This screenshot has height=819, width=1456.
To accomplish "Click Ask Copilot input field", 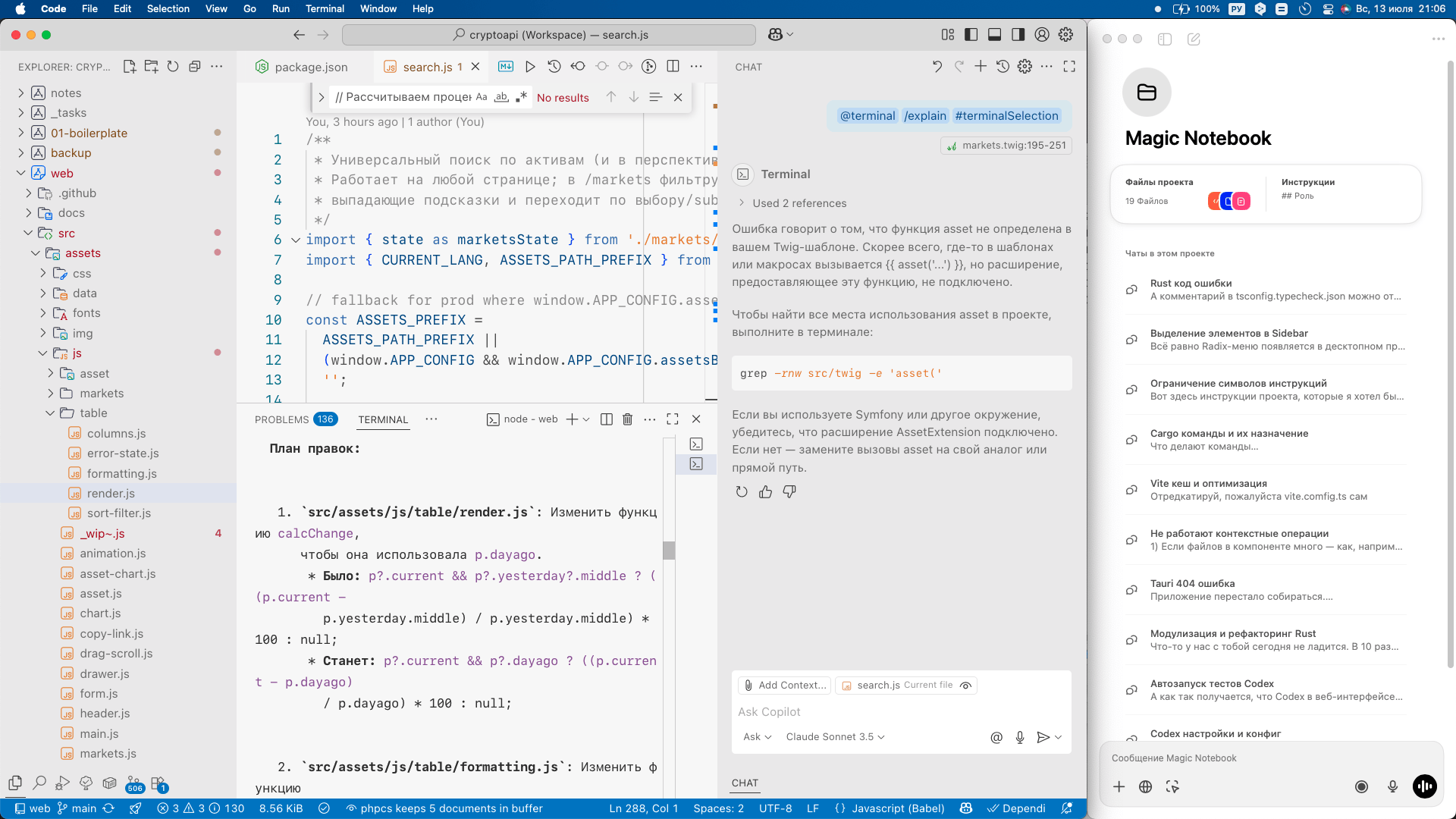I will [901, 712].
